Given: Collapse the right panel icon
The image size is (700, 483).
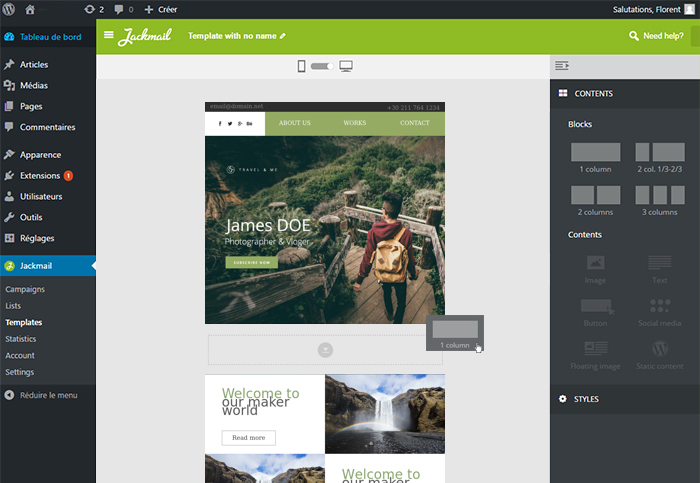Looking at the screenshot, I should (x=562, y=66).
